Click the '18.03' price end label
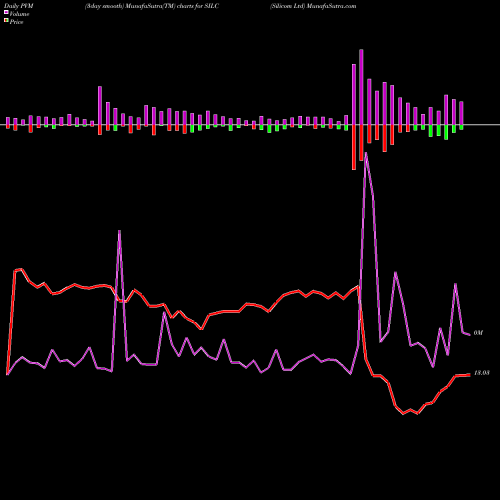 (481, 373)
